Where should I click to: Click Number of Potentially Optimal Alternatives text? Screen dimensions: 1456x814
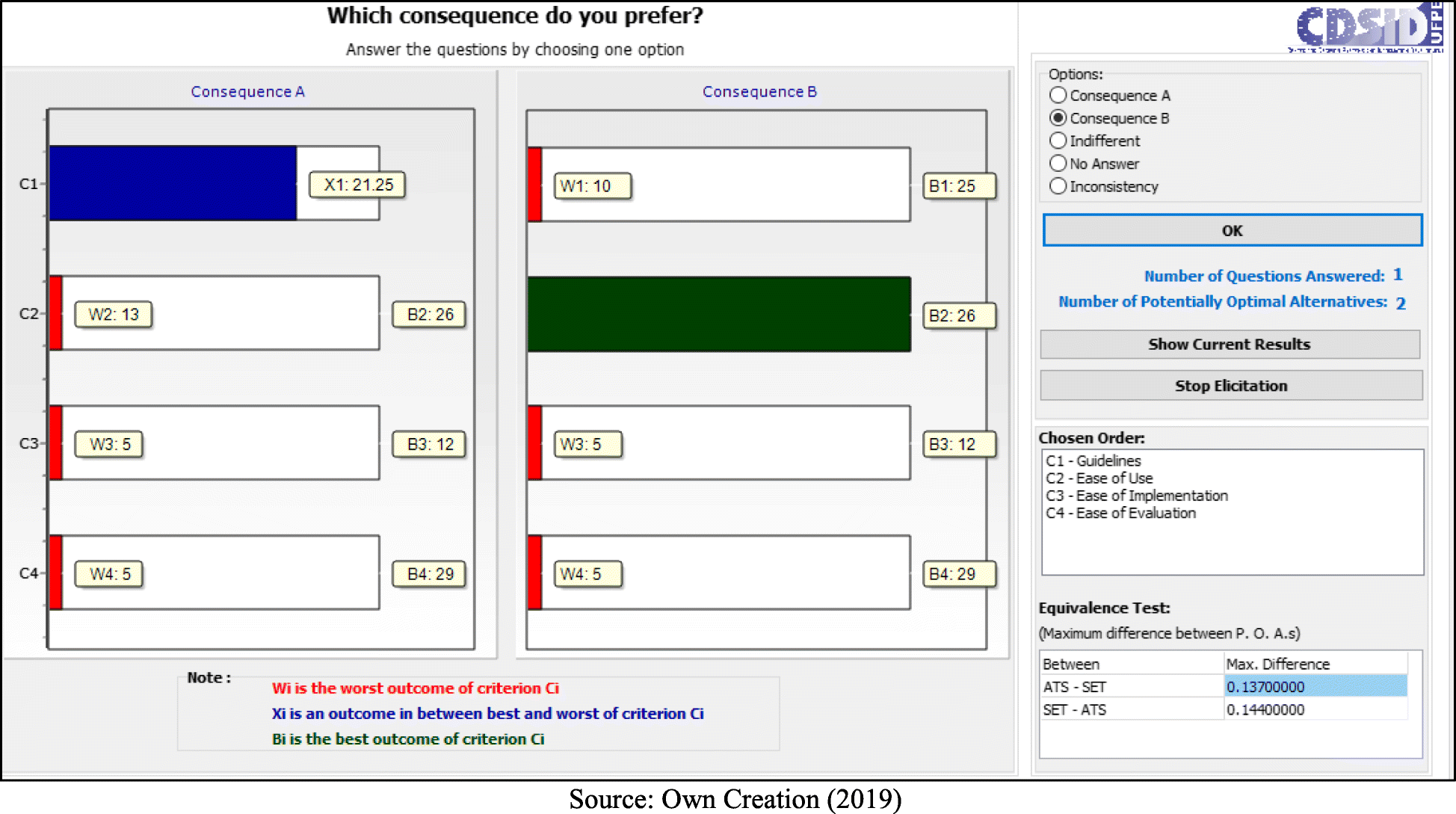click(x=1223, y=301)
